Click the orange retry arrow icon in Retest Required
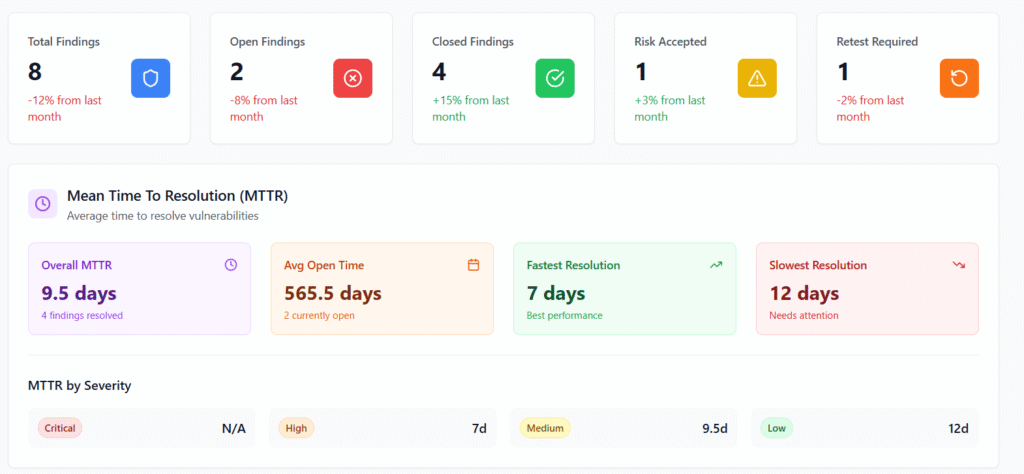 (x=959, y=78)
